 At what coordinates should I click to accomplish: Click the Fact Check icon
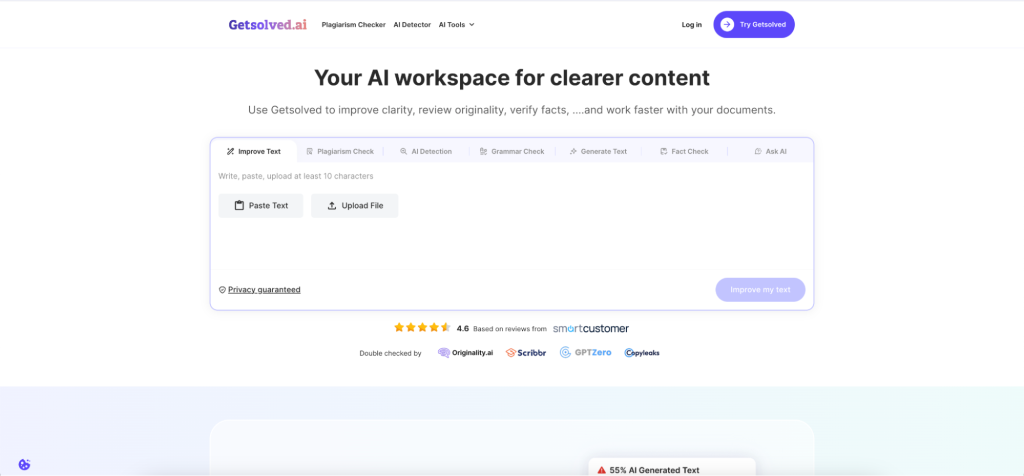(x=664, y=151)
